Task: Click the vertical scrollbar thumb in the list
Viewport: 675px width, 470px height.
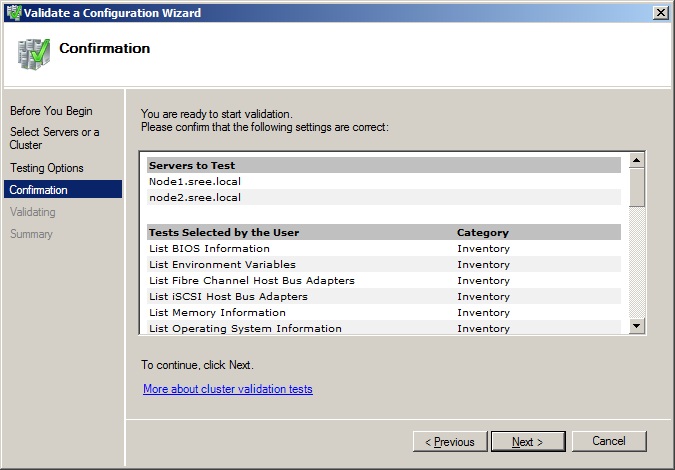Action: pyautogui.click(x=637, y=187)
